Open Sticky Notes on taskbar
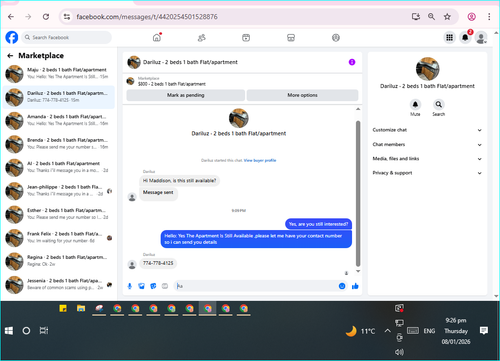This screenshot has height=361, width=500. click(63, 308)
